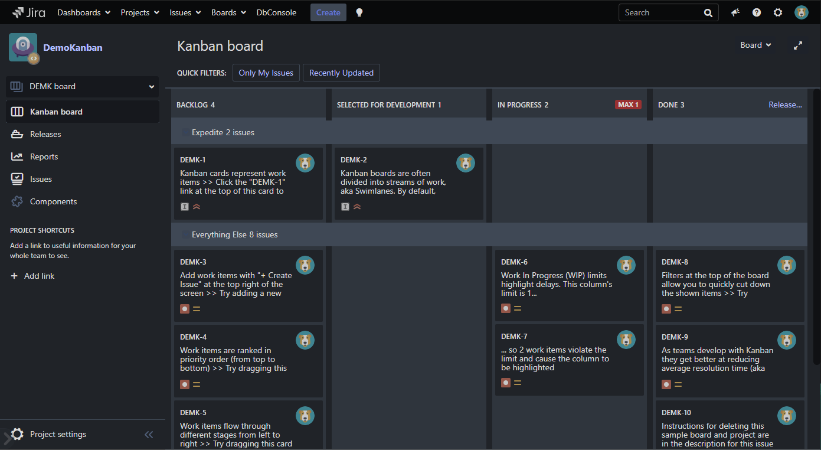Collapse the Expedite swimlane
The image size is (821, 450).
[x=184, y=133]
